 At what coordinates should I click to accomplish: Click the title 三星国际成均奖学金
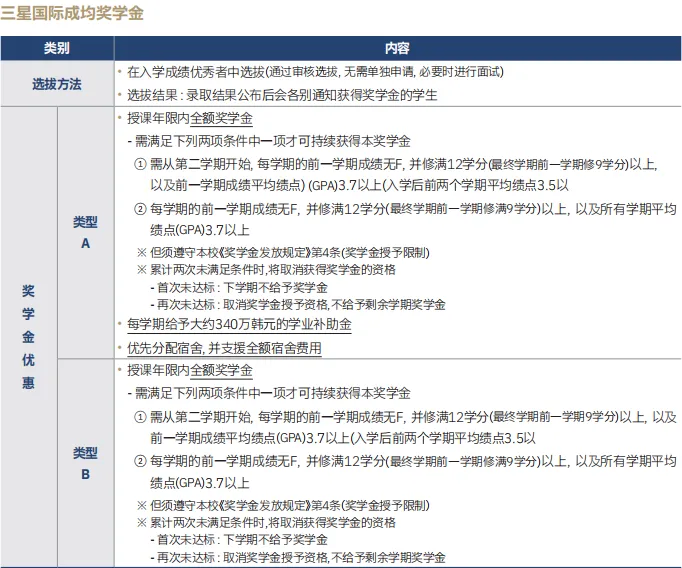coord(72,13)
